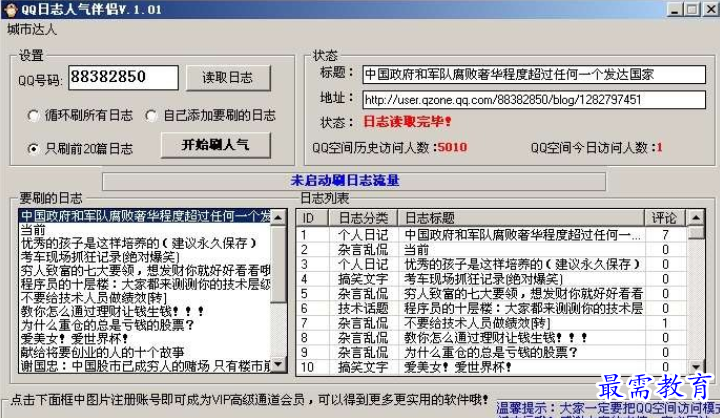
Task: Click table row 9 title 为什么重仓的总是亏钱
Action: (x=490, y=353)
